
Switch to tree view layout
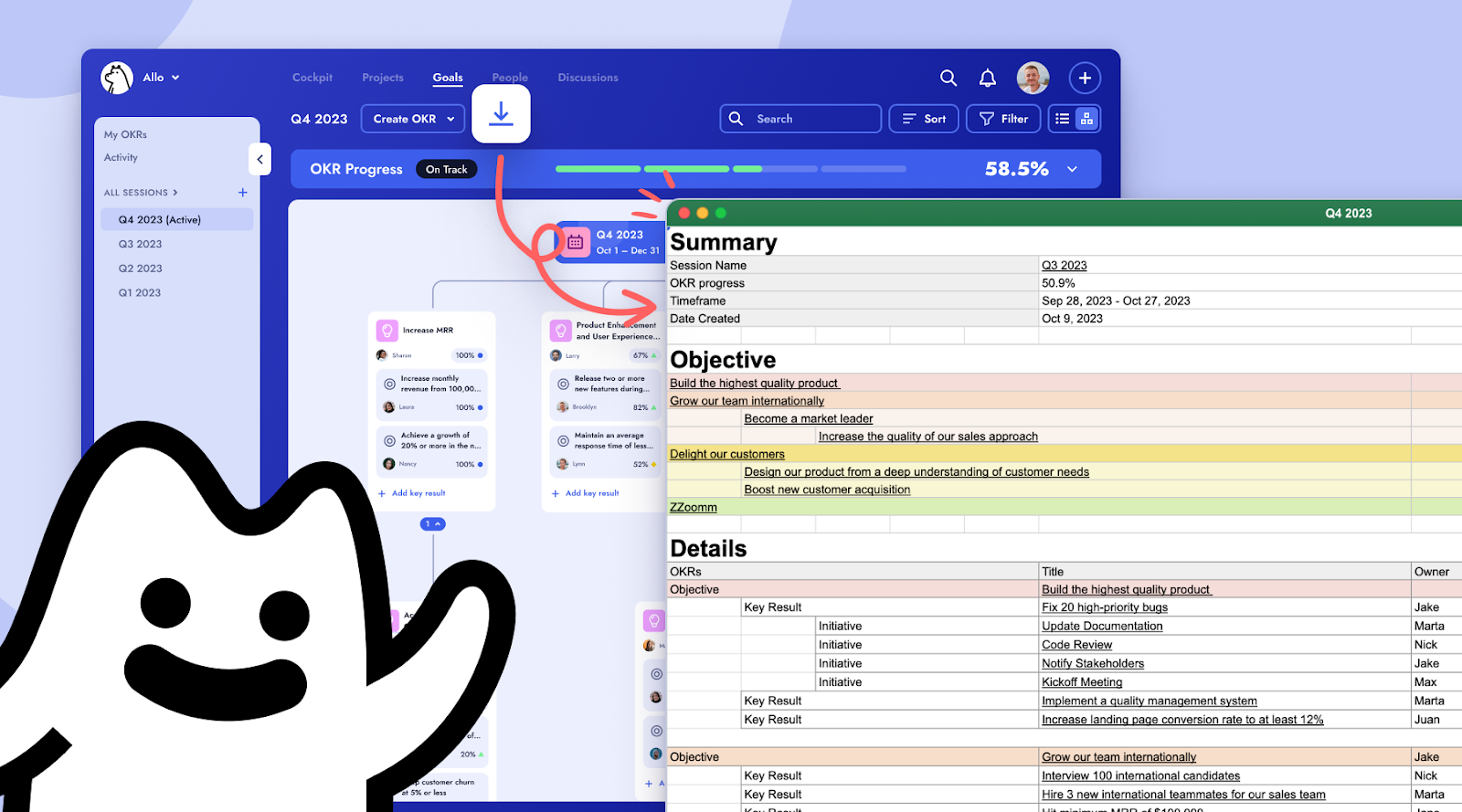pyautogui.click(x=1086, y=119)
